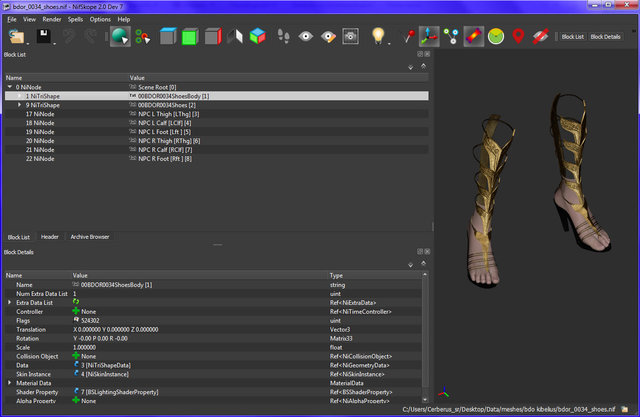Screen dimensions: 640x417
Task: Switch to side view red cube
Action: 211,37
